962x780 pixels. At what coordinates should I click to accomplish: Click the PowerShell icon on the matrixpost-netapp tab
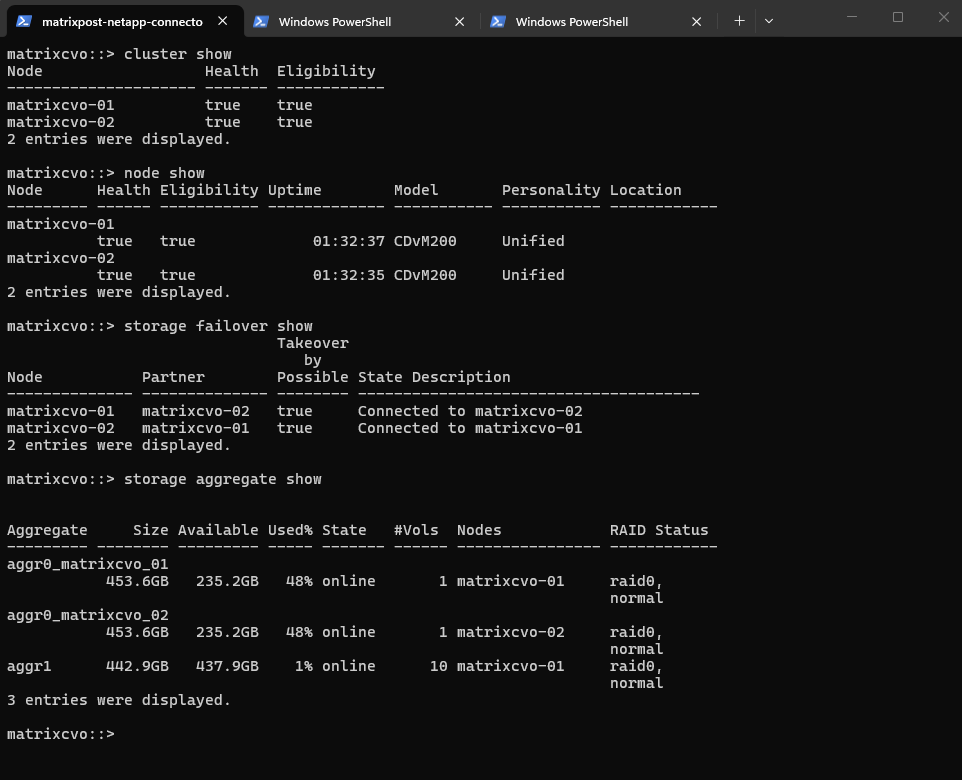tap(24, 21)
